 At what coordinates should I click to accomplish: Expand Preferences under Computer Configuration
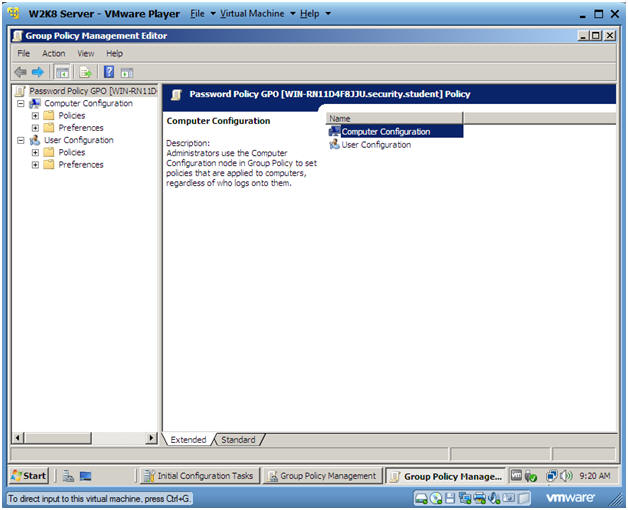(35, 128)
